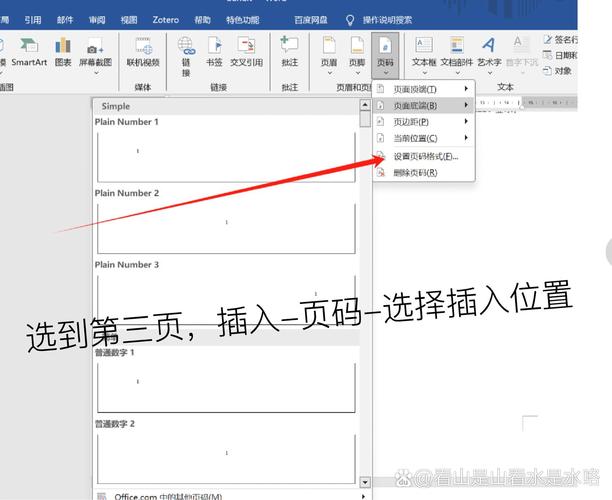Switch to the 视图 View tab
This screenshot has width=612, height=500.
(129, 20)
